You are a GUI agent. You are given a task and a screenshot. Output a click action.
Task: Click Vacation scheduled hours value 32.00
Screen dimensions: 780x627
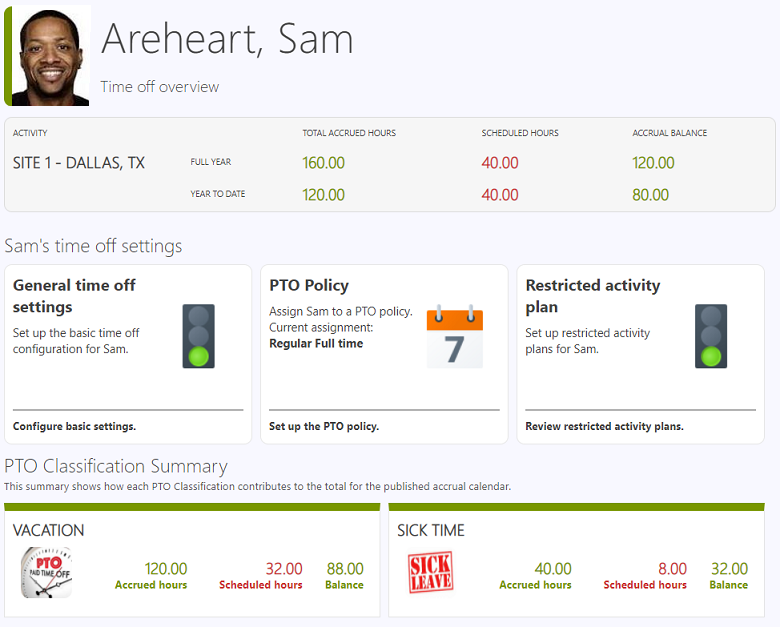pos(282,569)
